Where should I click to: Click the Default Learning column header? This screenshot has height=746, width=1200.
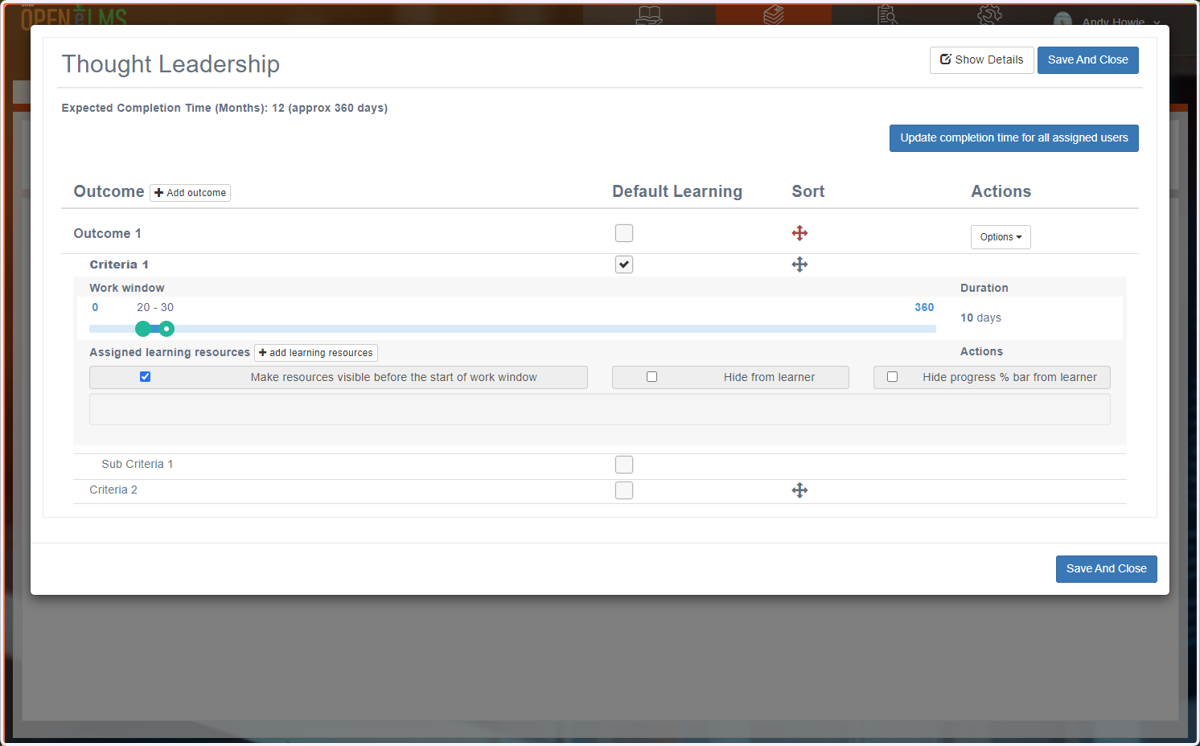677,192
